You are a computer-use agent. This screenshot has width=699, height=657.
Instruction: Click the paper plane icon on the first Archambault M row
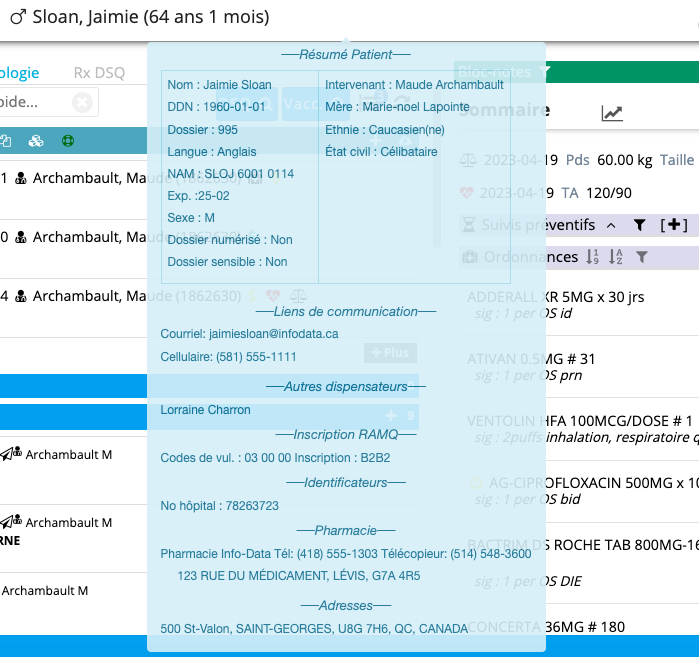coord(7,454)
